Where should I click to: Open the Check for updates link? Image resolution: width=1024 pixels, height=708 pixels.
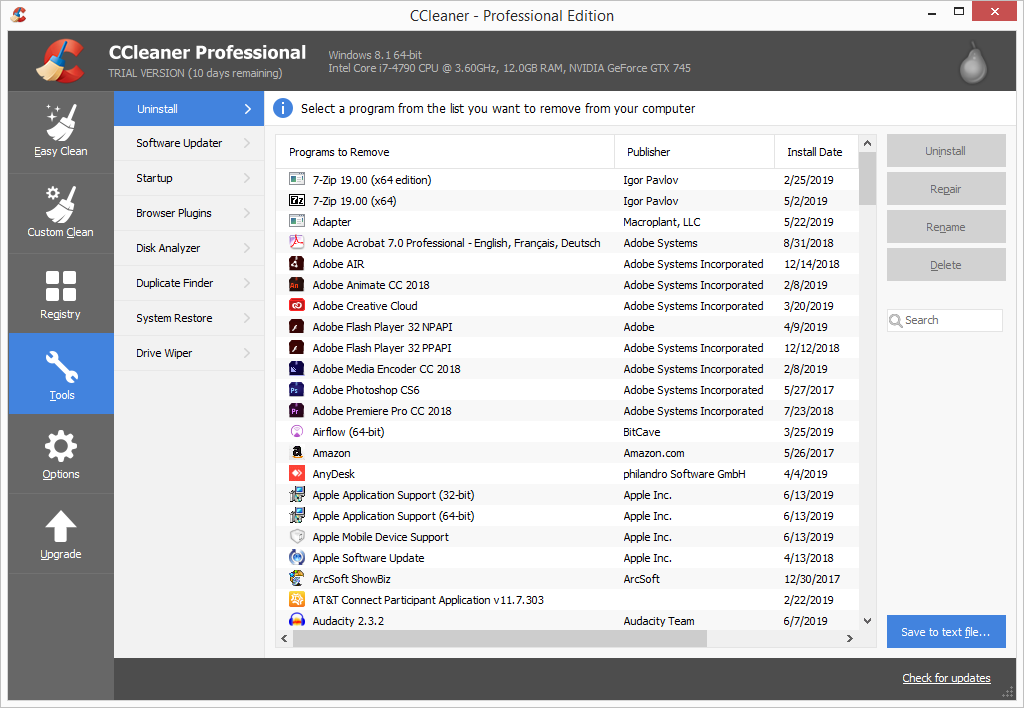(946, 677)
